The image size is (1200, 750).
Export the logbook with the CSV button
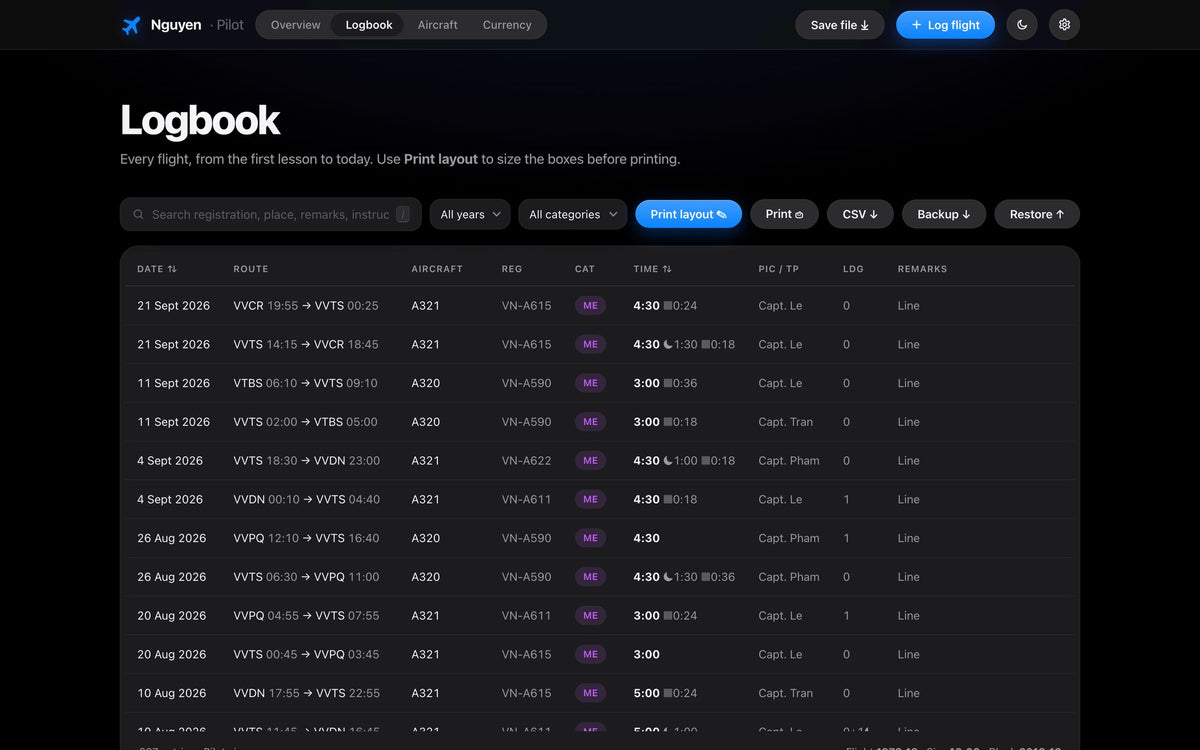(x=860, y=214)
